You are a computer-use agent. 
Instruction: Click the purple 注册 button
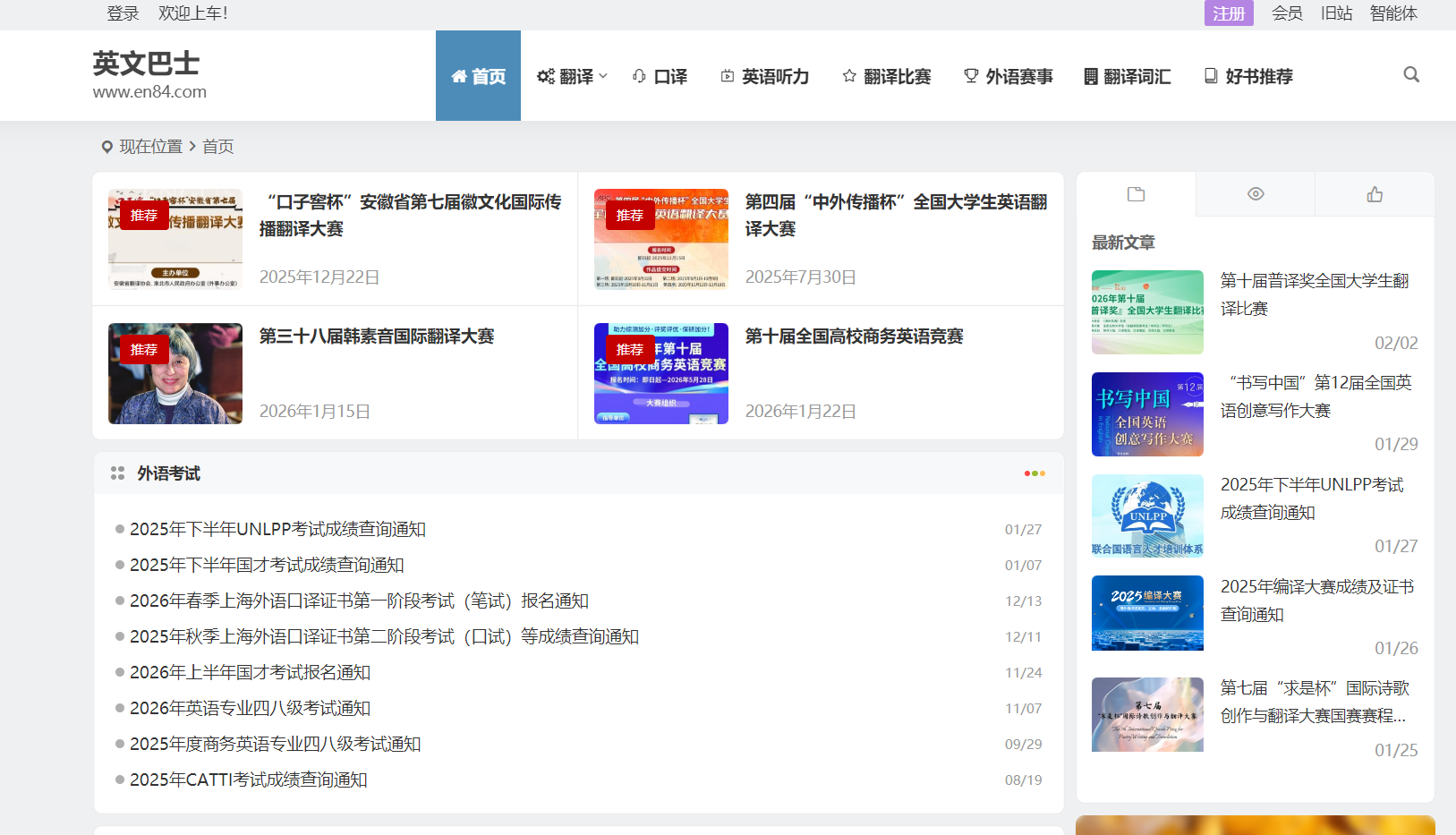click(x=1228, y=13)
